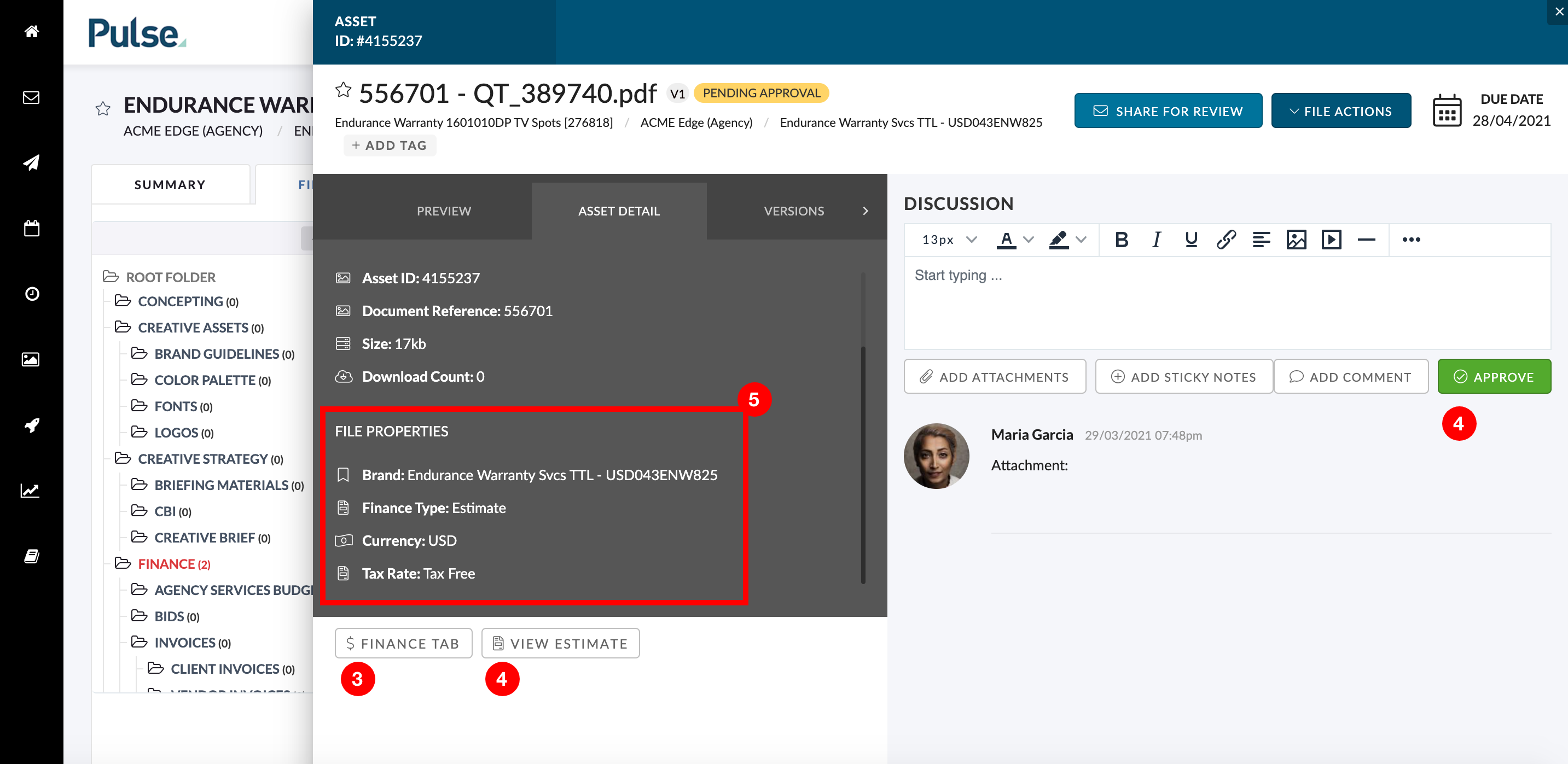Open text alignment option in editor
Image resolution: width=1568 pixels, height=764 pixels.
(x=1261, y=240)
